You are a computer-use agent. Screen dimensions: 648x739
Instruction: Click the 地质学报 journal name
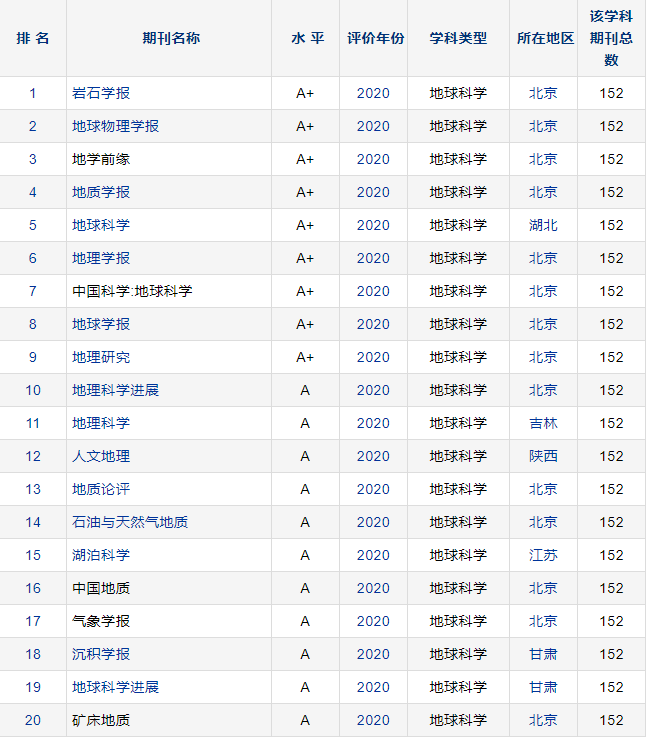coord(101,192)
